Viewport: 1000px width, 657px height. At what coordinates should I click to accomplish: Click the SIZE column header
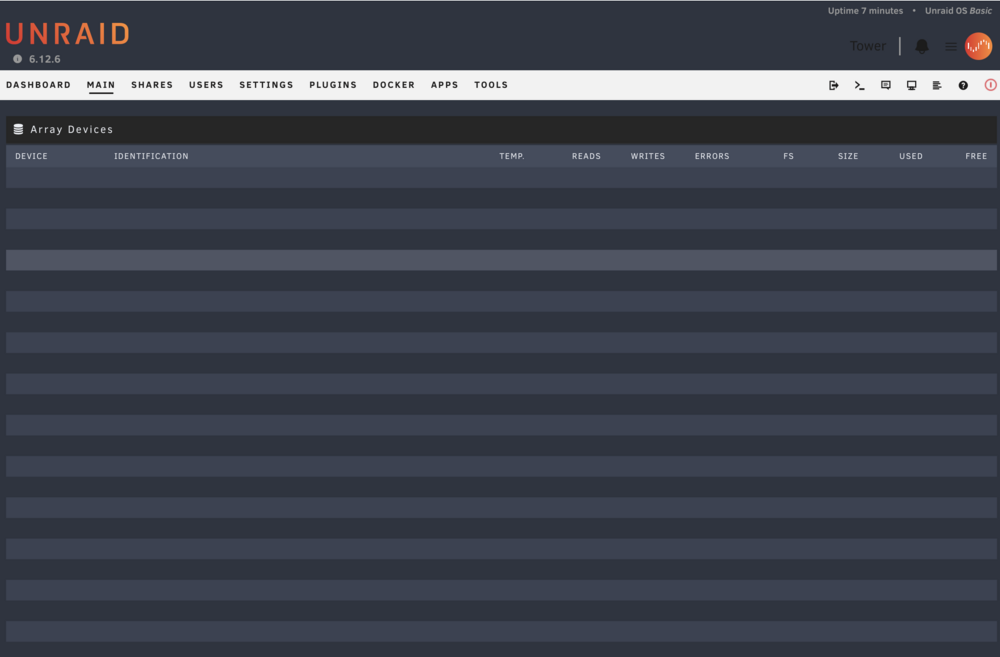click(x=848, y=156)
